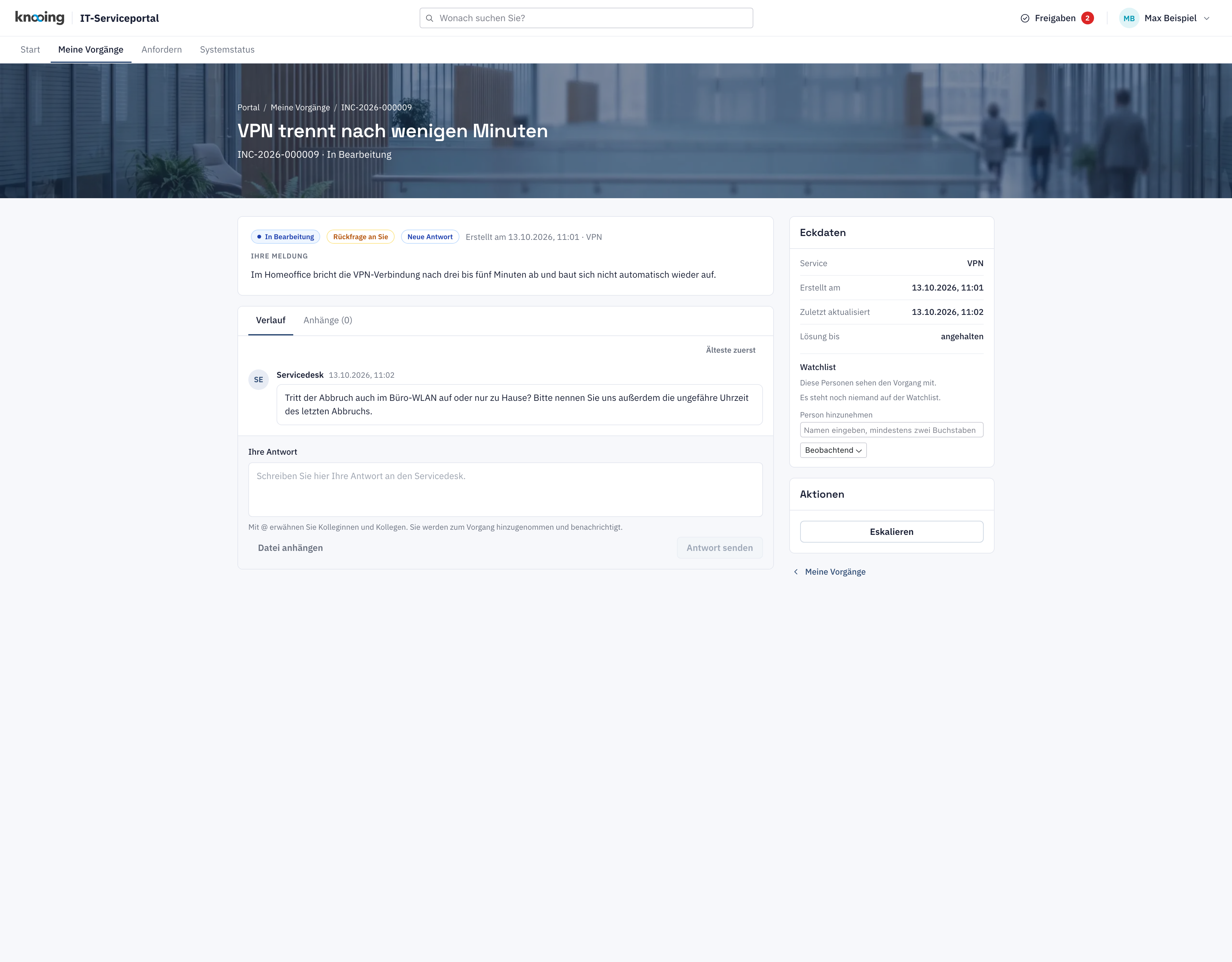The image size is (1232, 962).
Task: Click the Eckdaten panel heading
Action: (x=823, y=233)
